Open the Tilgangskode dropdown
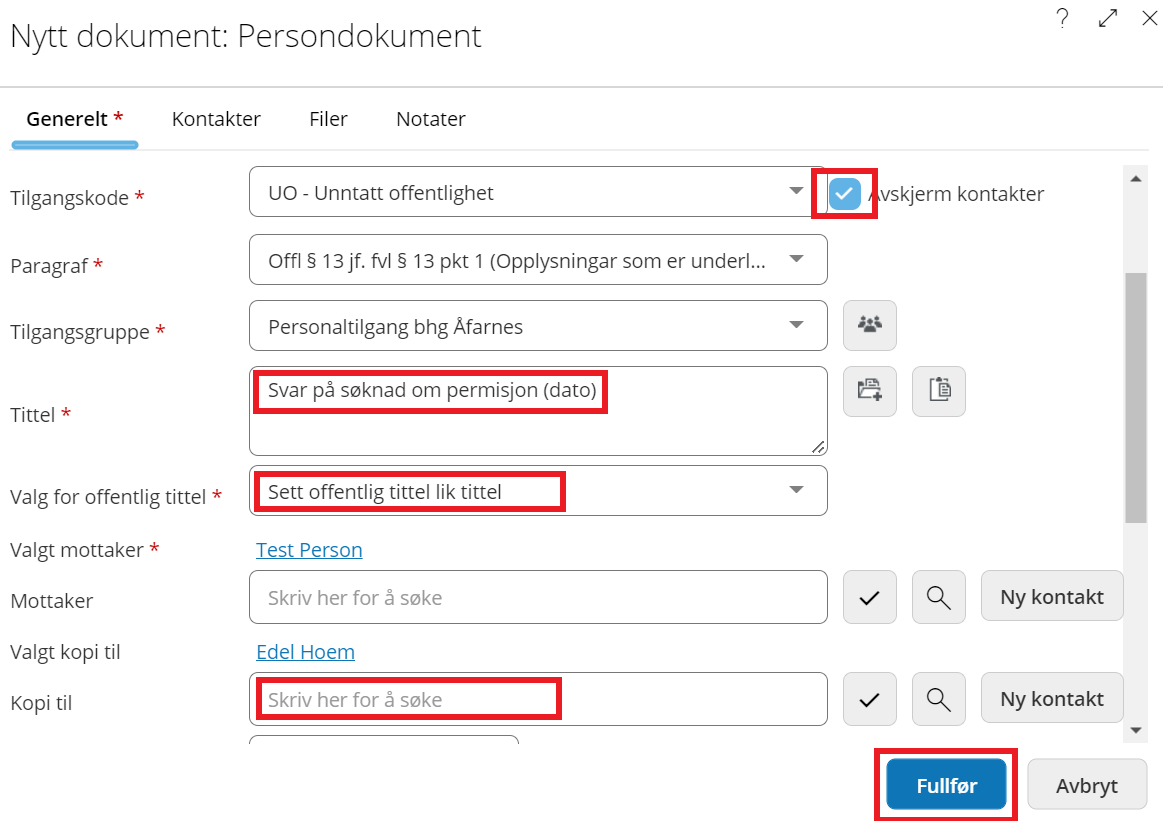1163x821 pixels. (x=538, y=192)
